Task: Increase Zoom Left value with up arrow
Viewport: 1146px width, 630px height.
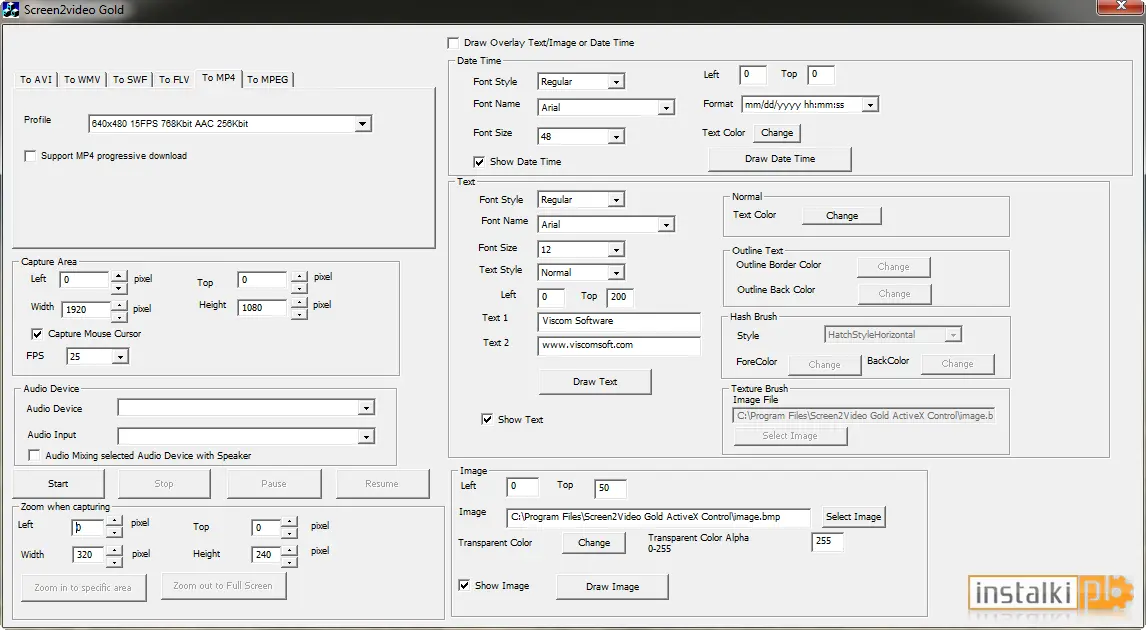Action: click(114, 522)
